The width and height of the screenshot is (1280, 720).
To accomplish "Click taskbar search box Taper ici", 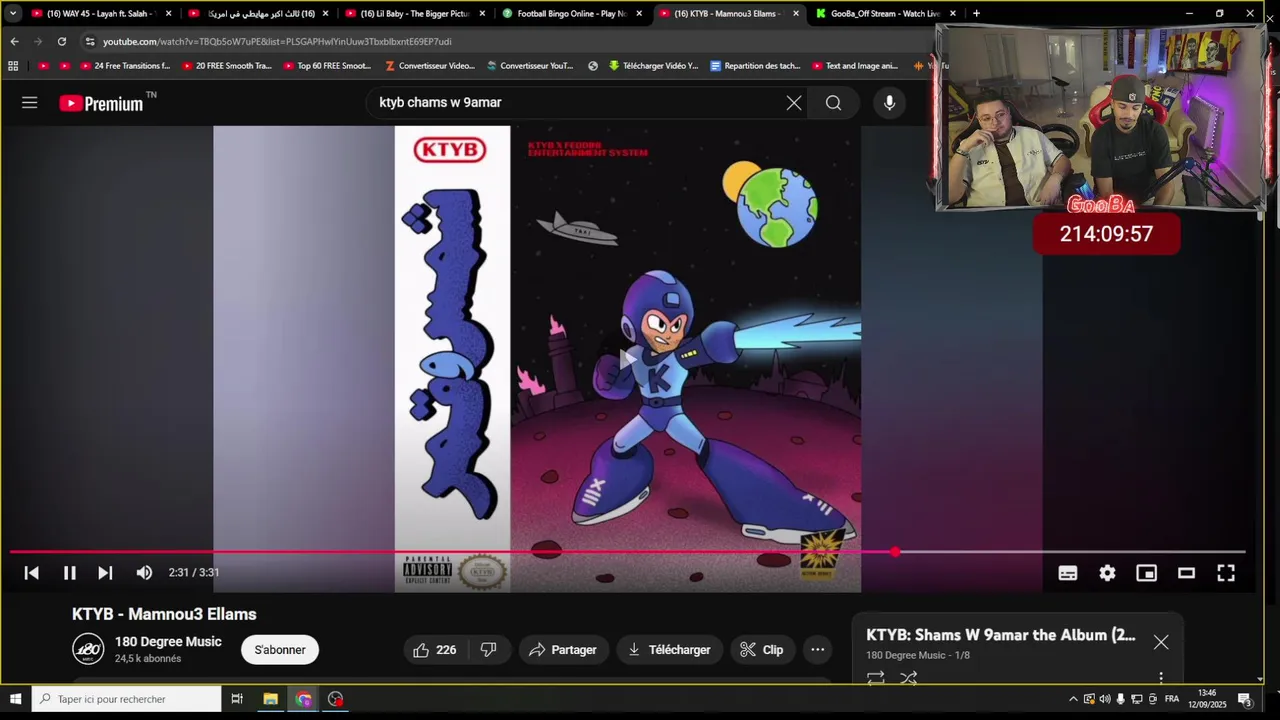I will (127, 699).
